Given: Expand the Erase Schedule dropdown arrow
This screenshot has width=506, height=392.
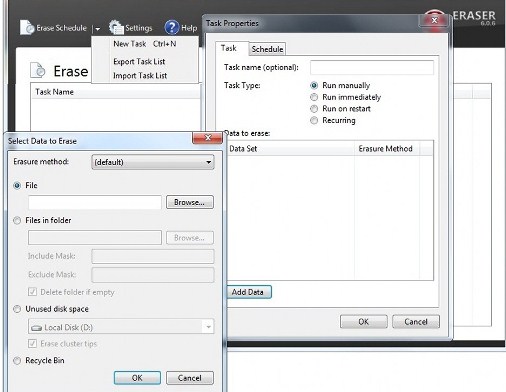Looking at the screenshot, I should 97,29.
